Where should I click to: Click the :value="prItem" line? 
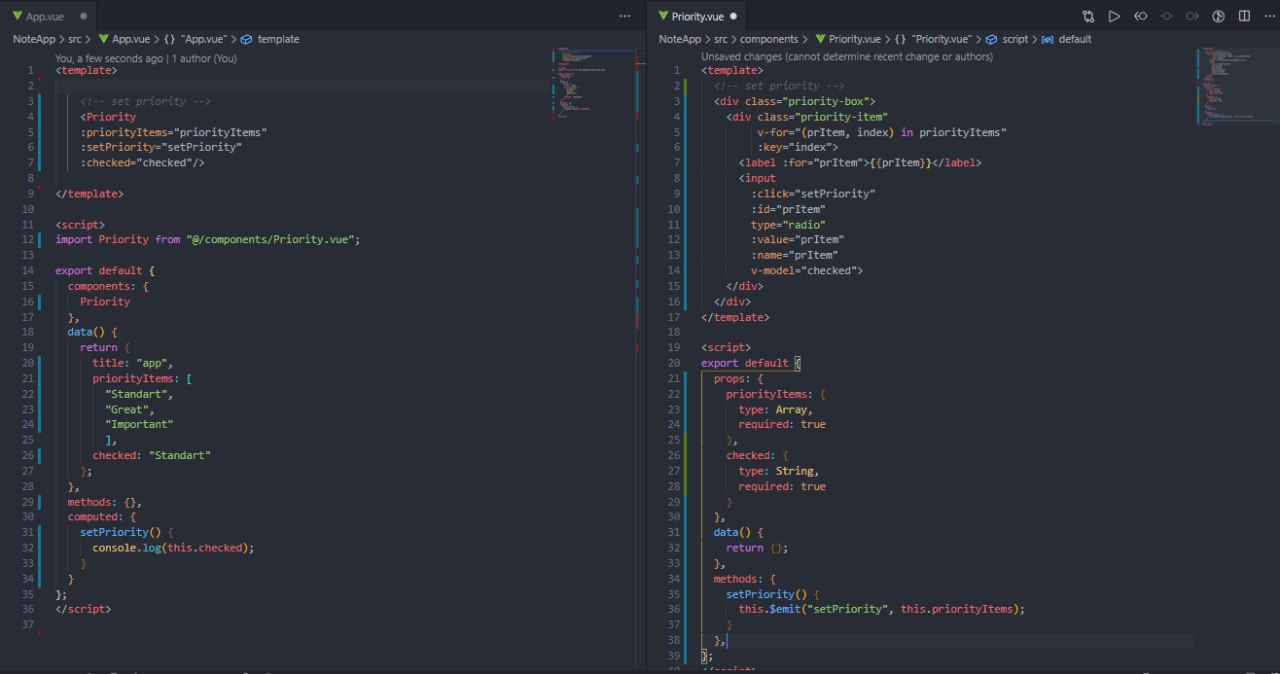798,239
